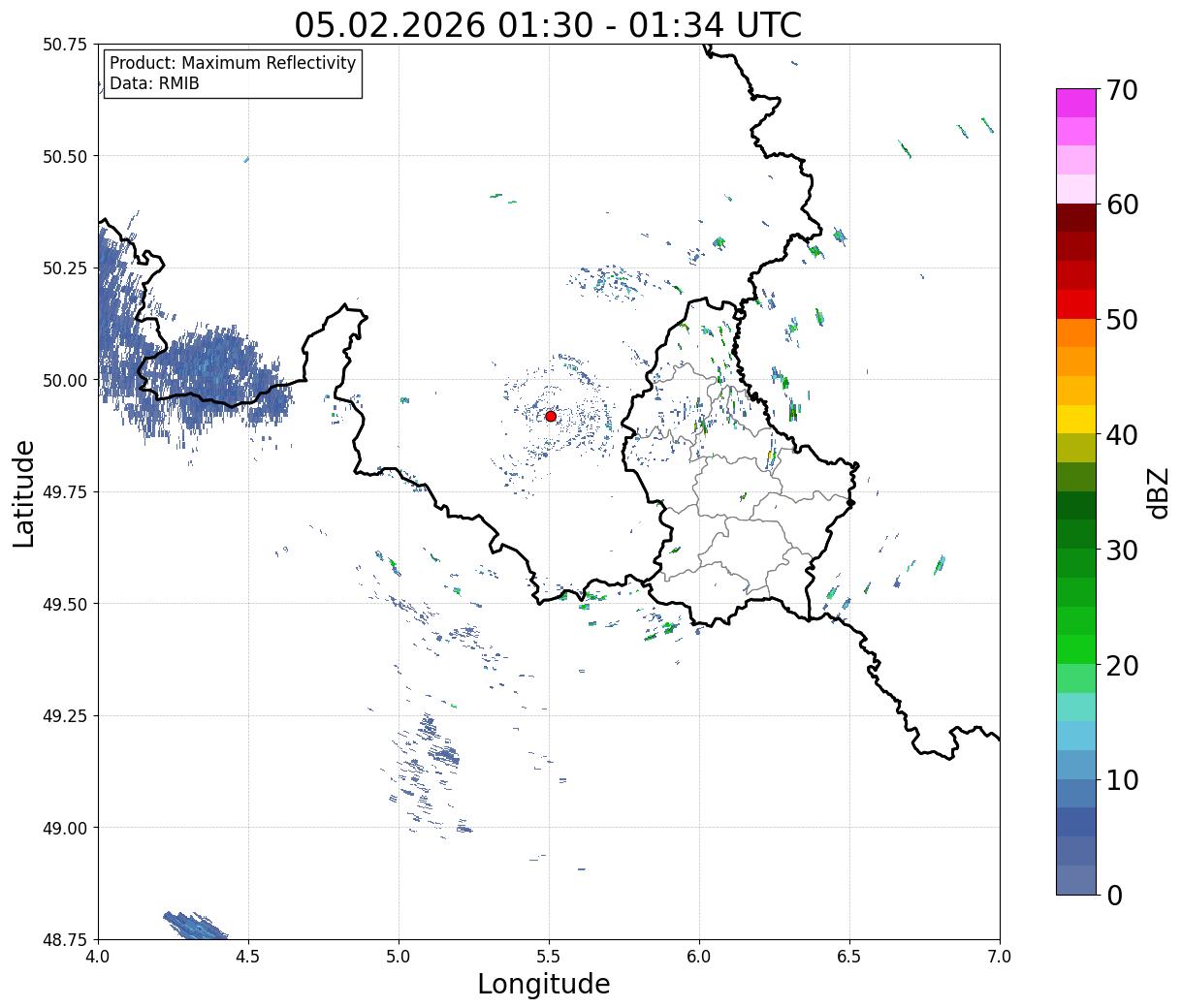
Task: Click longitude tick label 6.0
Action: click(699, 957)
